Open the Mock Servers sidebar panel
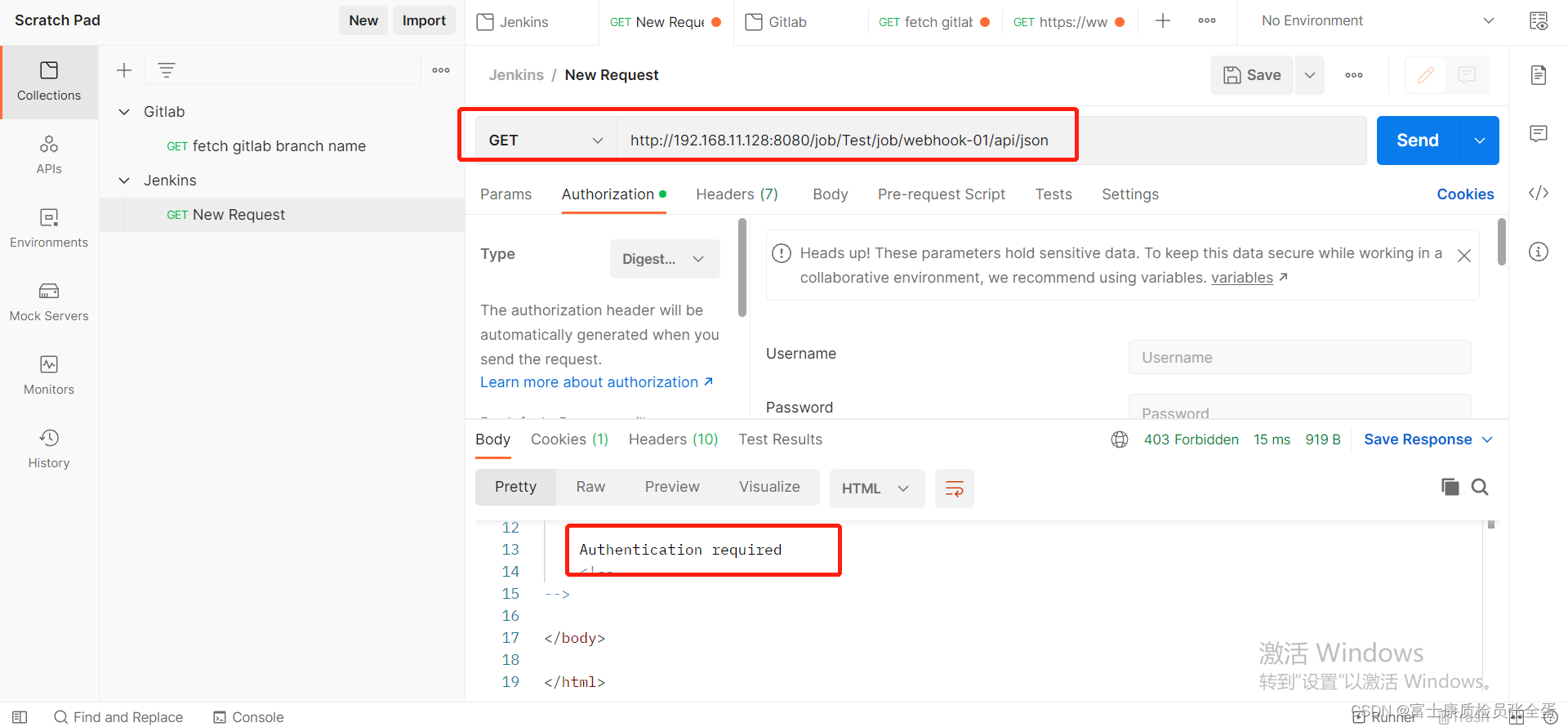The image size is (1568, 727). (49, 302)
